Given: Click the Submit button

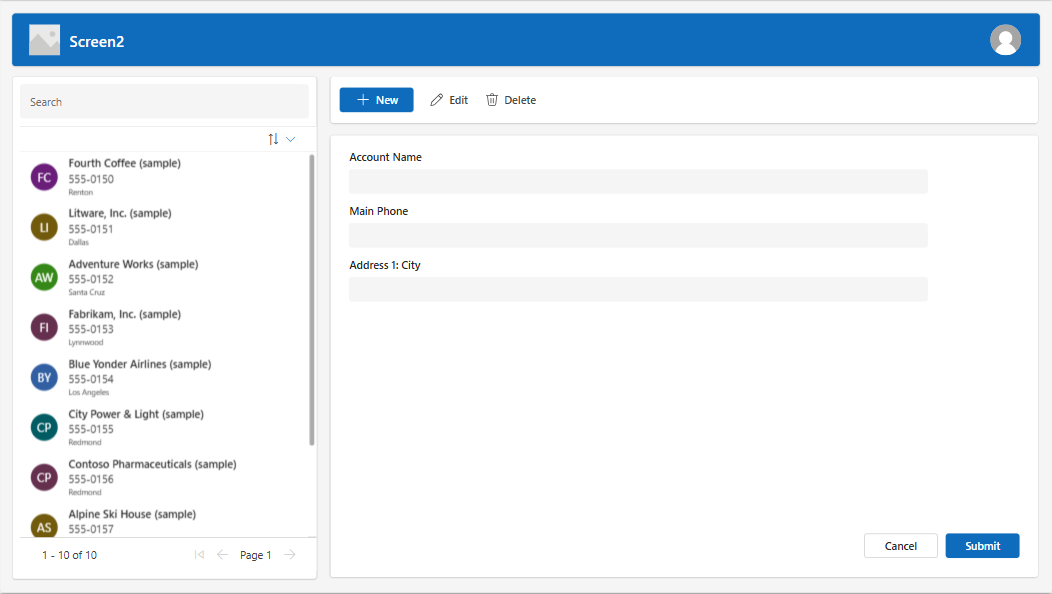Looking at the screenshot, I should coord(982,546).
